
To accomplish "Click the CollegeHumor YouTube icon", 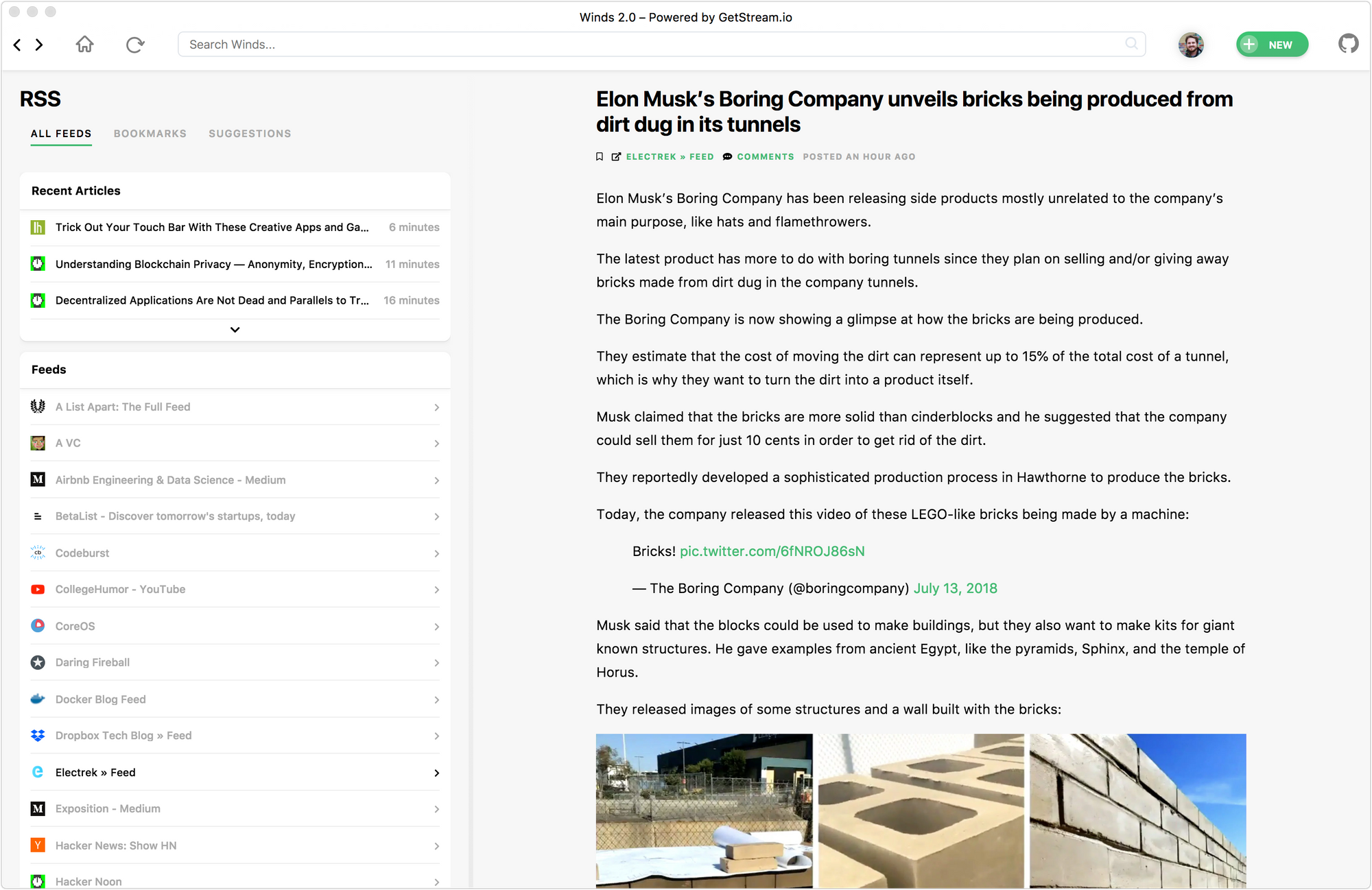I will [x=37, y=589].
